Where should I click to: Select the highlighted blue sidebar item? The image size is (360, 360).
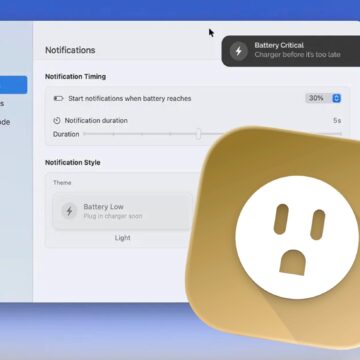click(13, 85)
